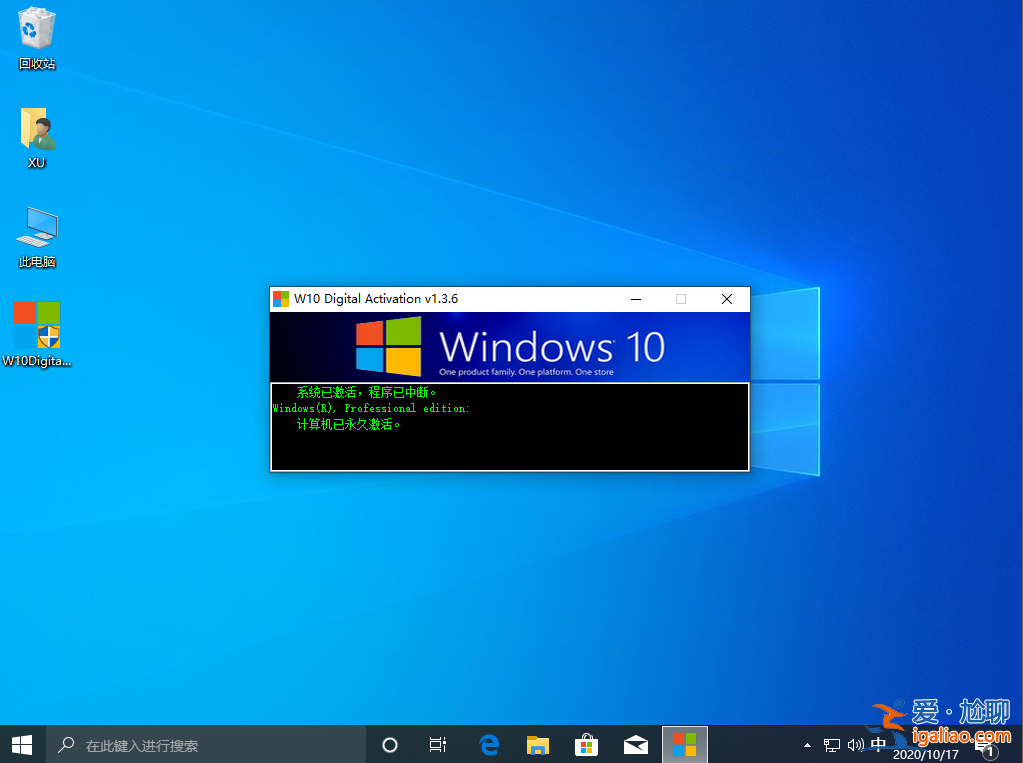The height and width of the screenshot is (763, 1023).
Task: Open the Mail app from the taskbar
Action: tap(635, 744)
